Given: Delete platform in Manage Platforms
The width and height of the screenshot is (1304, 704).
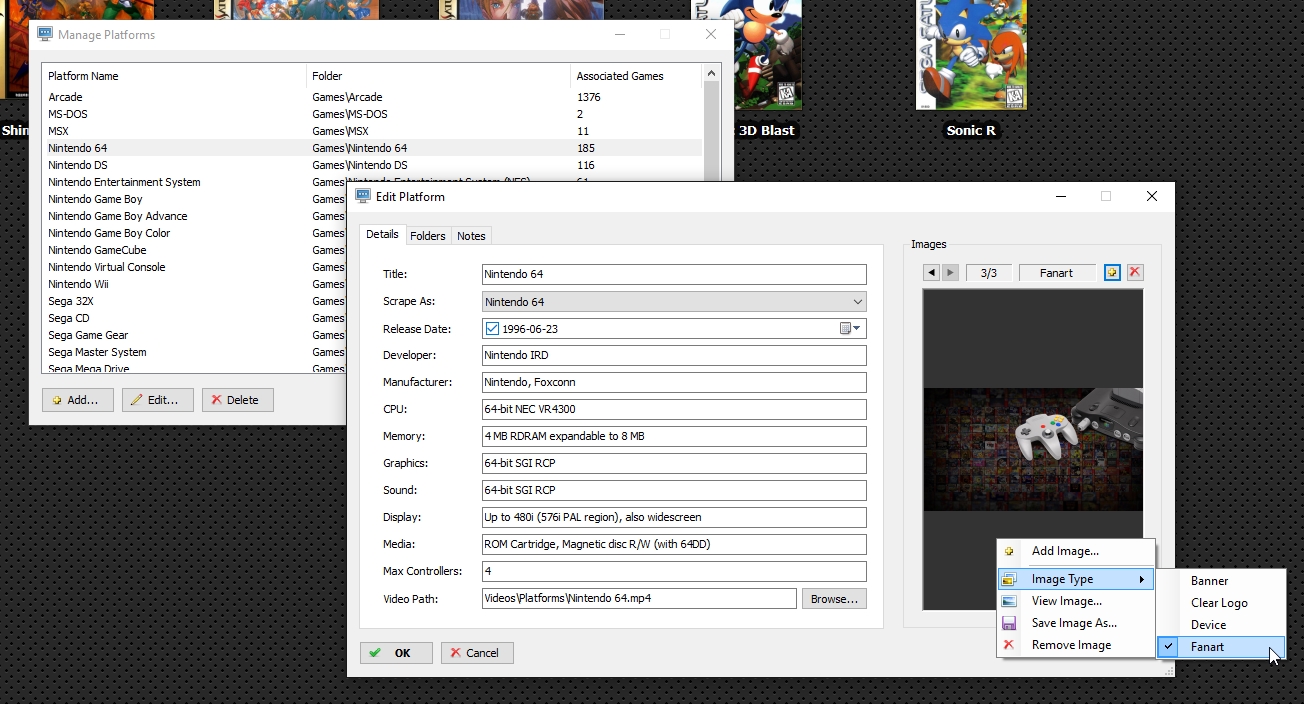Looking at the screenshot, I should pyautogui.click(x=238, y=400).
